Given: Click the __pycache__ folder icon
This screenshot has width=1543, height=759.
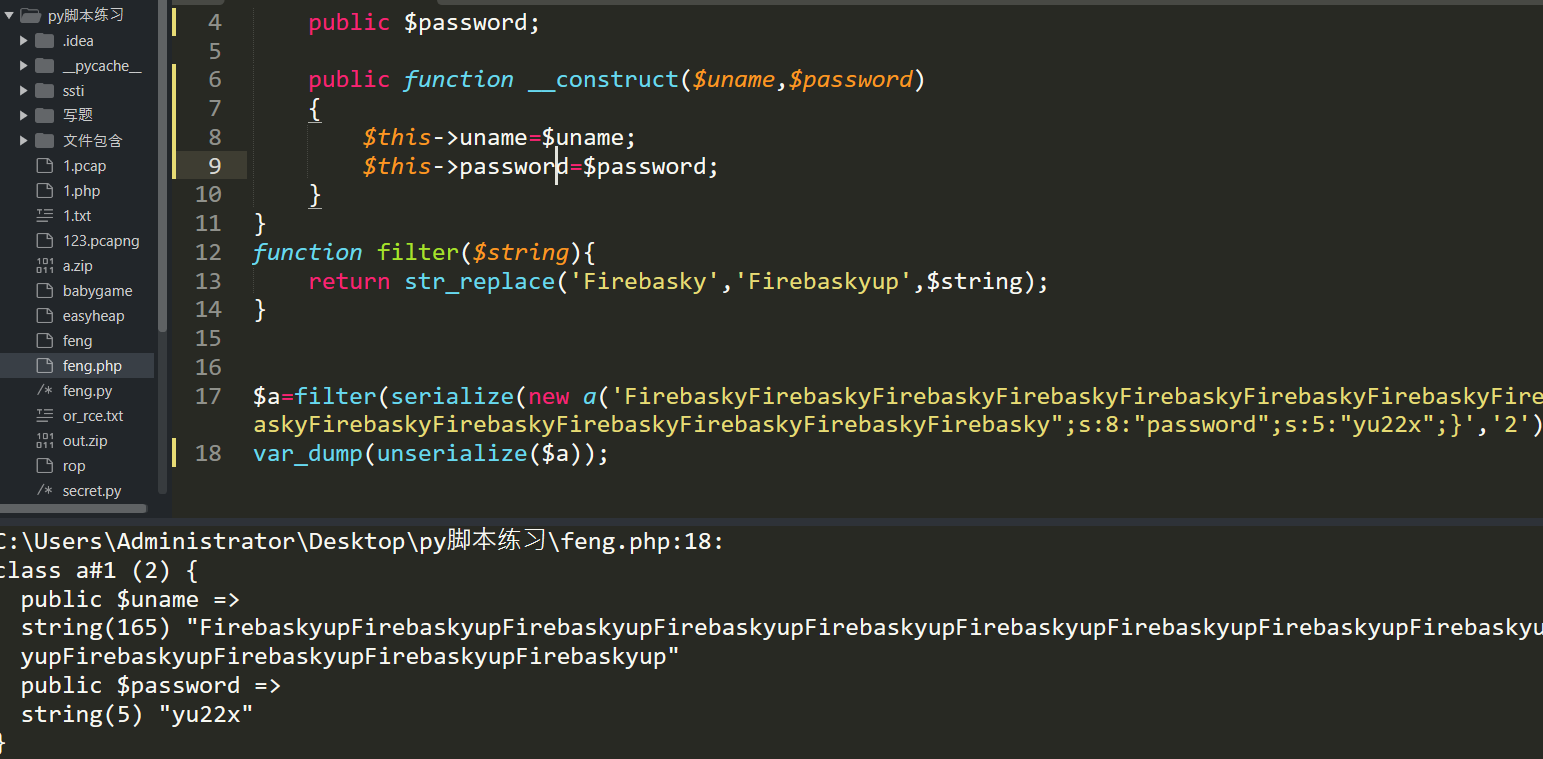Looking at the screenshot, I should click(44, 66).
